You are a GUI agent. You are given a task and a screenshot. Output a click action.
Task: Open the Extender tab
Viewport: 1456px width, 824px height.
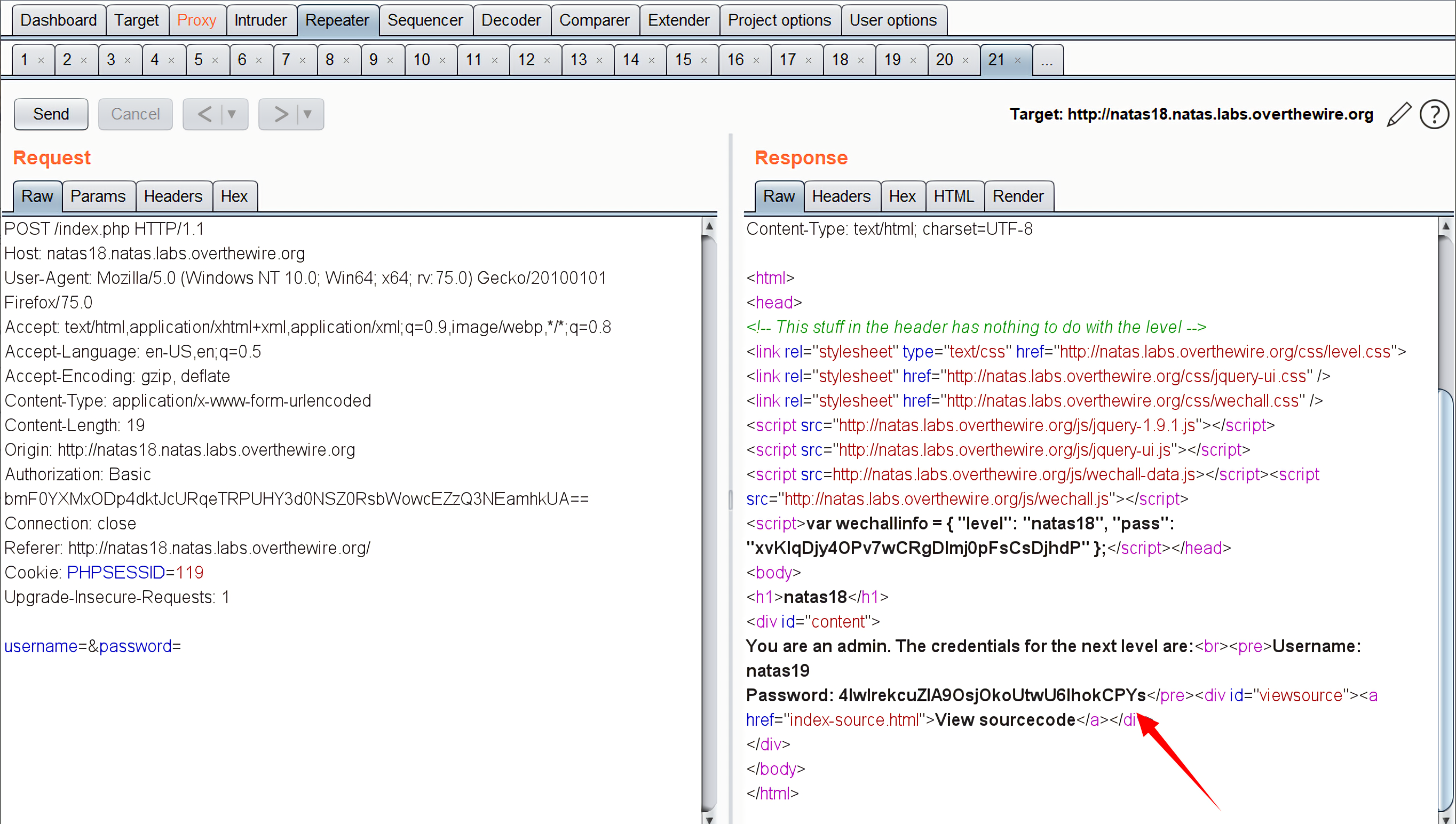[x=679, y=20]
